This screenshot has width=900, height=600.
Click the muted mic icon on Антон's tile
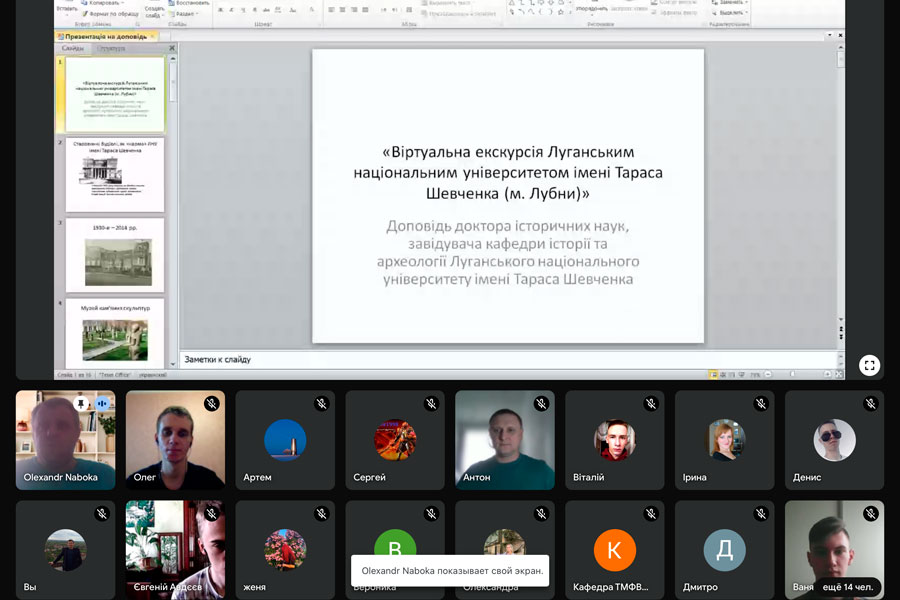coord(541,404)
